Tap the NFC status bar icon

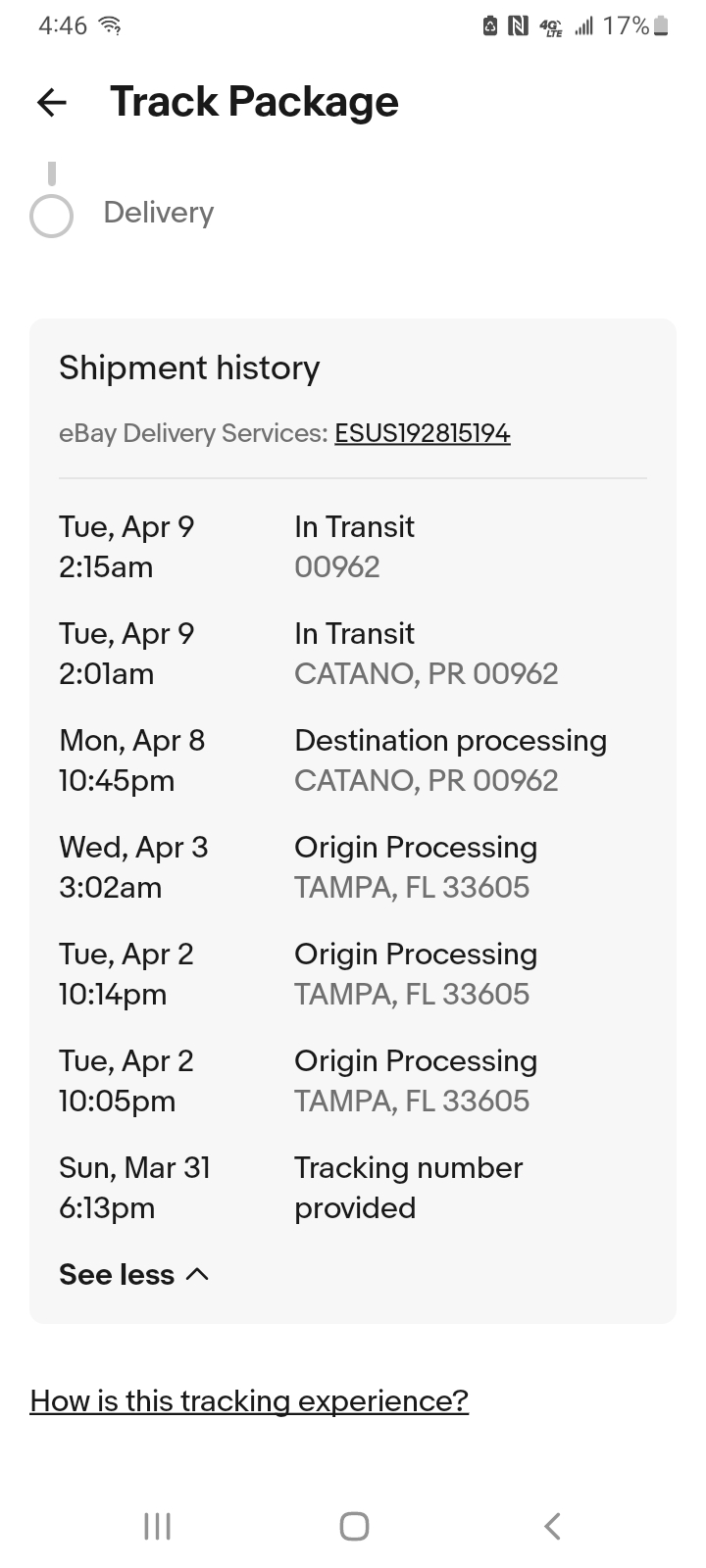[518, 25]
